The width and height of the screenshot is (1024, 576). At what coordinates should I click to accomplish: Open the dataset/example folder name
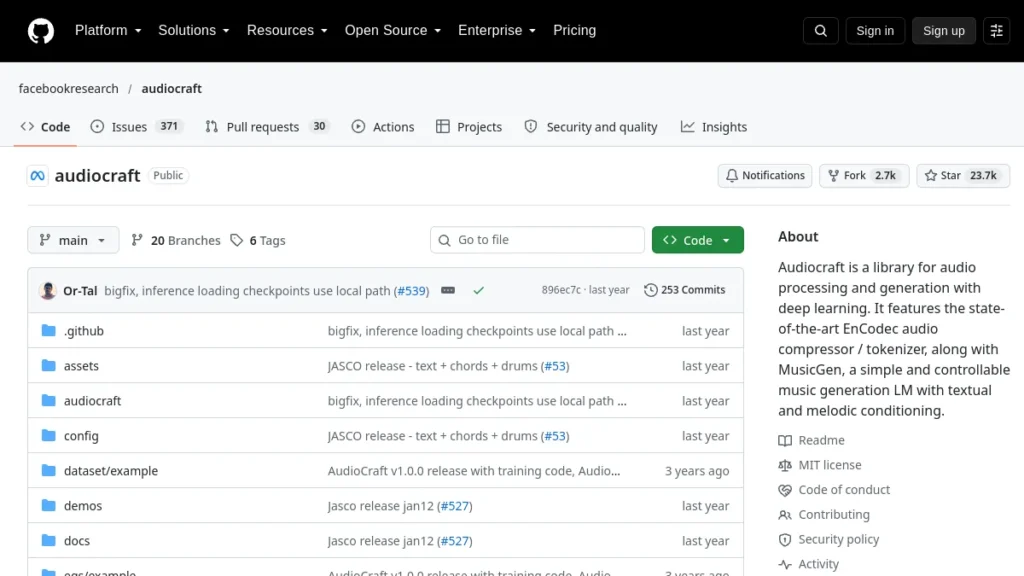111,470
